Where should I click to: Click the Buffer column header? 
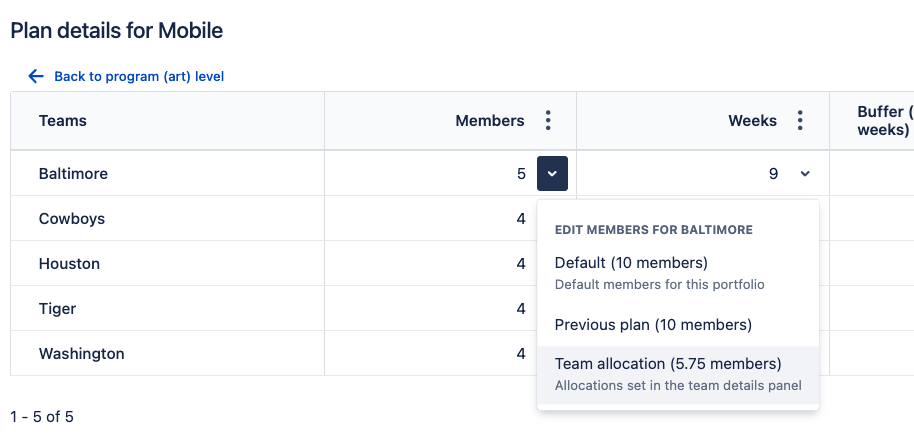[884, 121]
